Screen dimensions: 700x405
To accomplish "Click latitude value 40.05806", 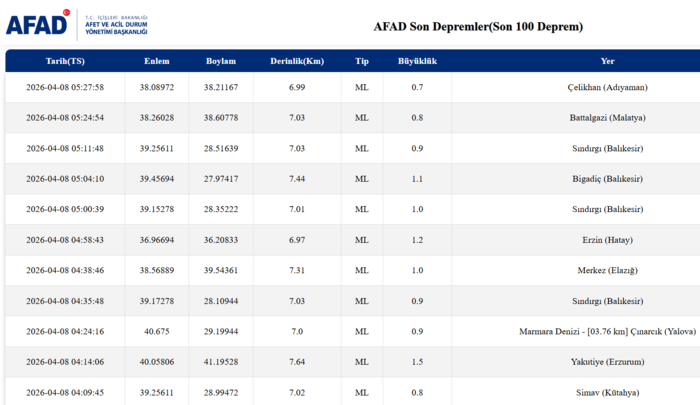I will [x=157, y=362].
